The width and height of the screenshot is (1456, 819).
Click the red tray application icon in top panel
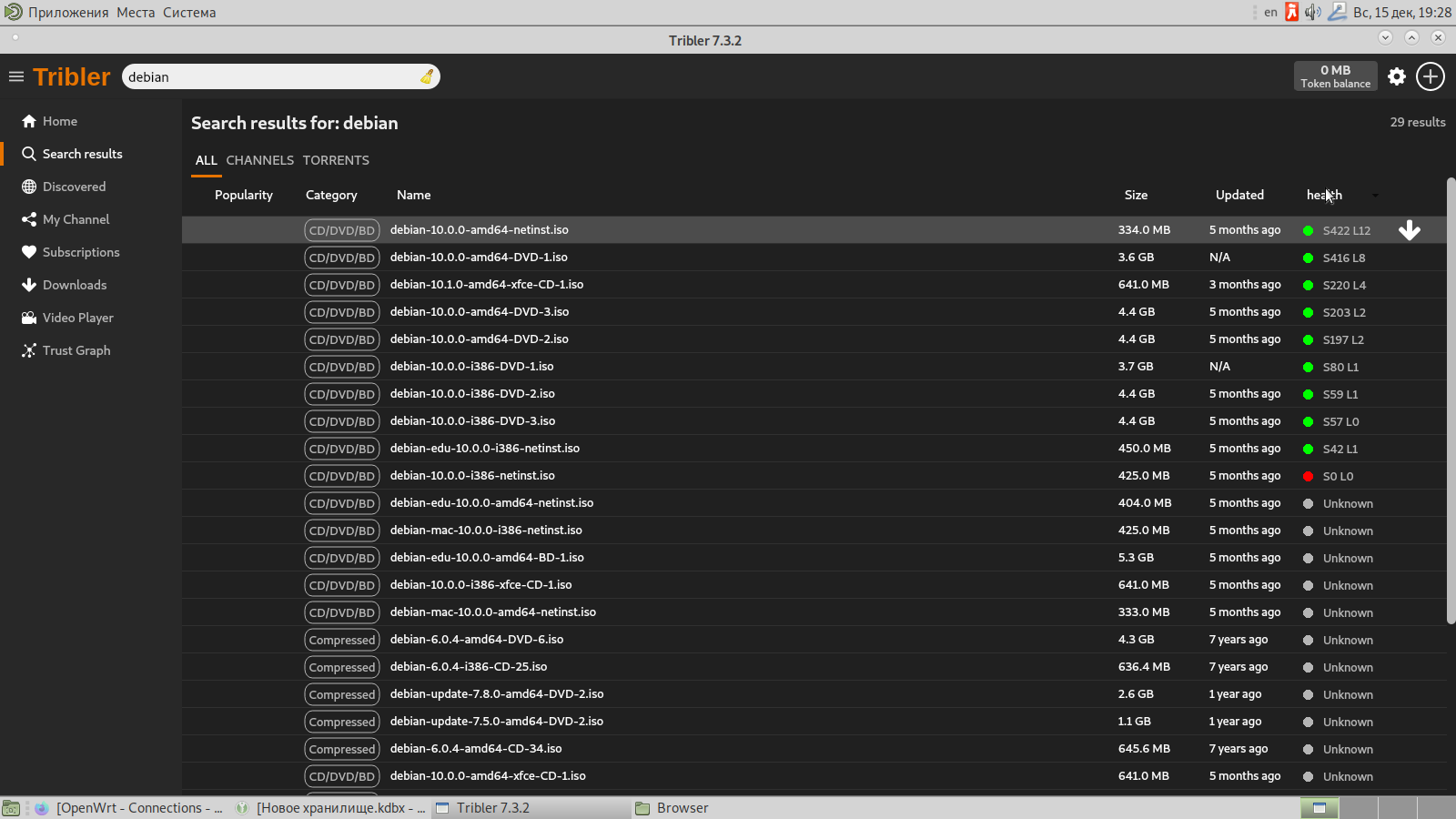(1291, 12)
